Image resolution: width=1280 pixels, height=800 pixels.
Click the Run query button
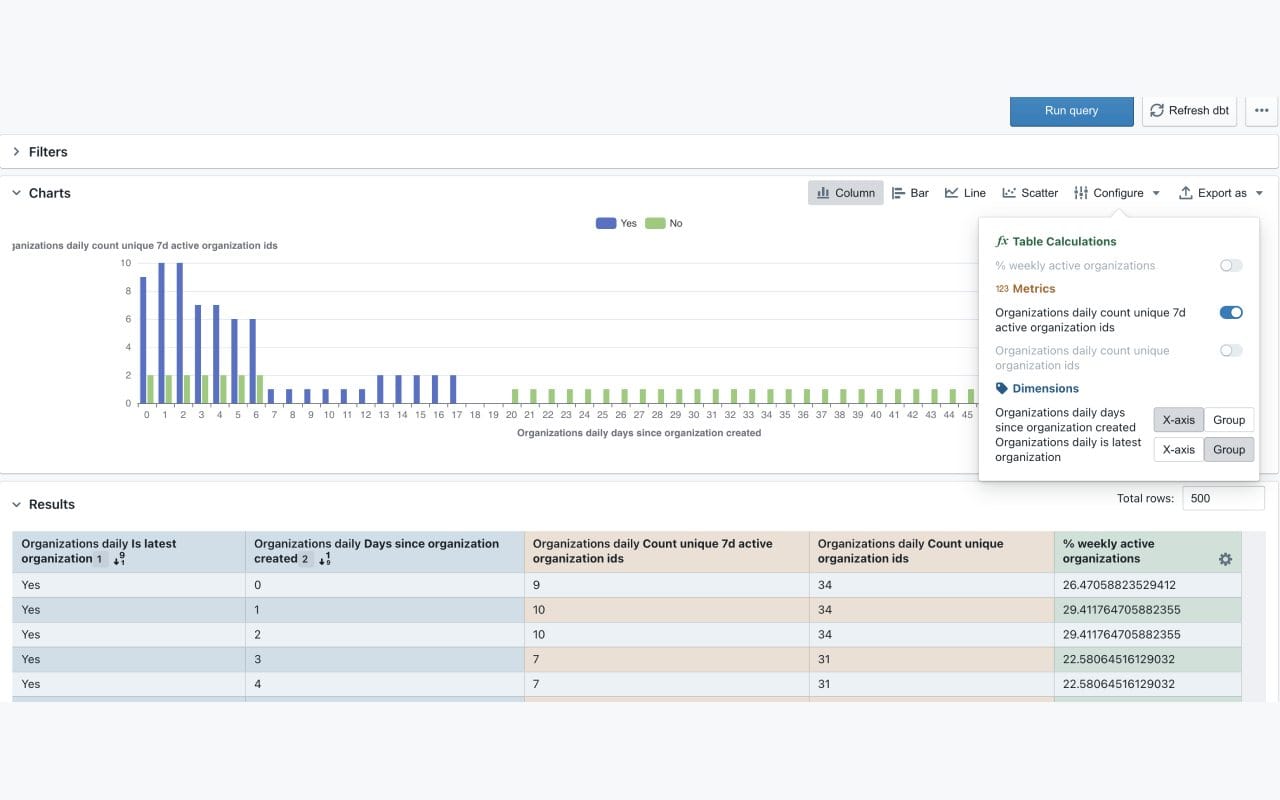pyautogui.click(x=1071, y=111)
